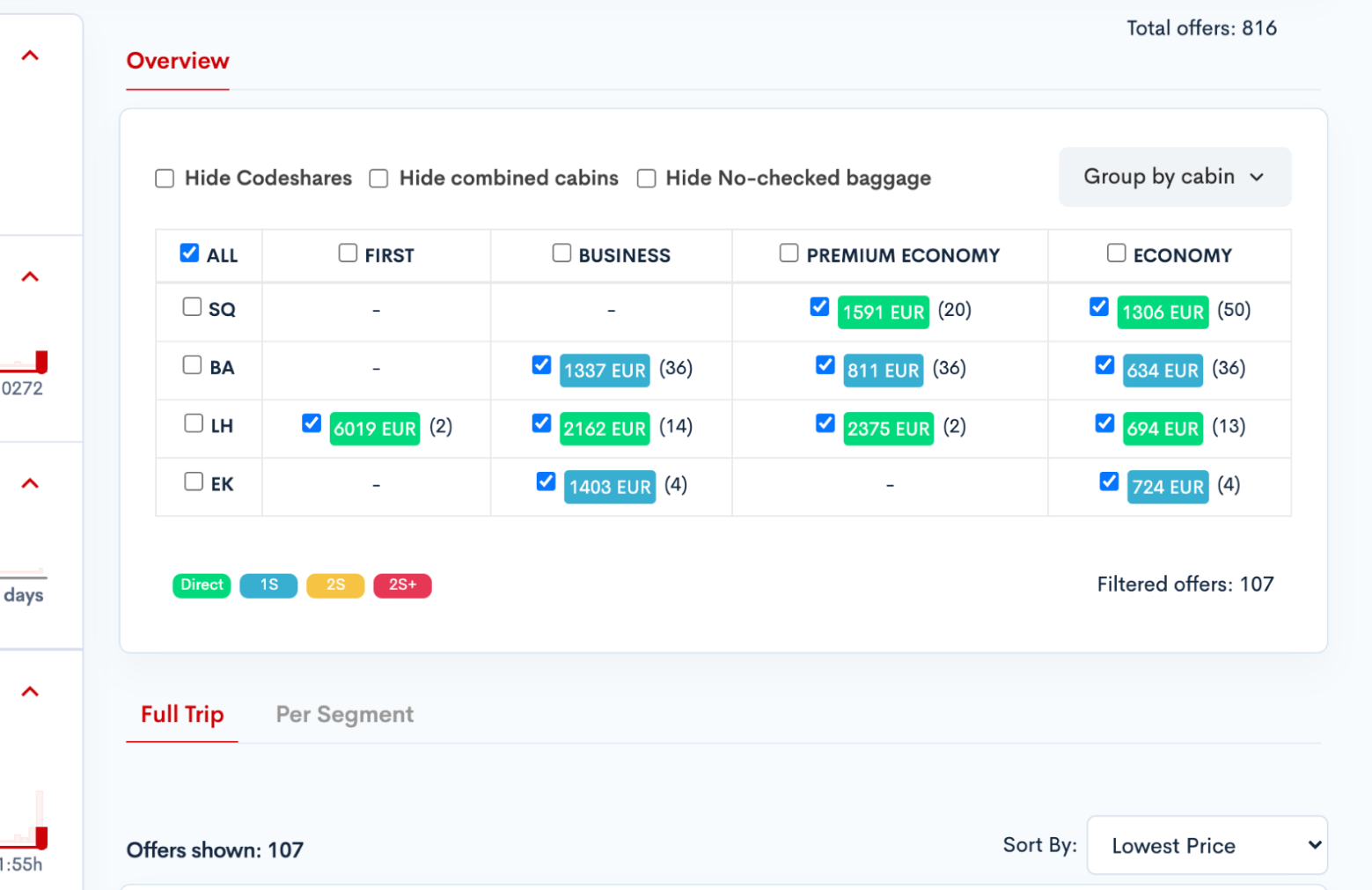Image resolution: width=1372 pixels, height=890 pixels.
Task: Uncheck LH business 2162 EUR checkbox
Action: 541,423
